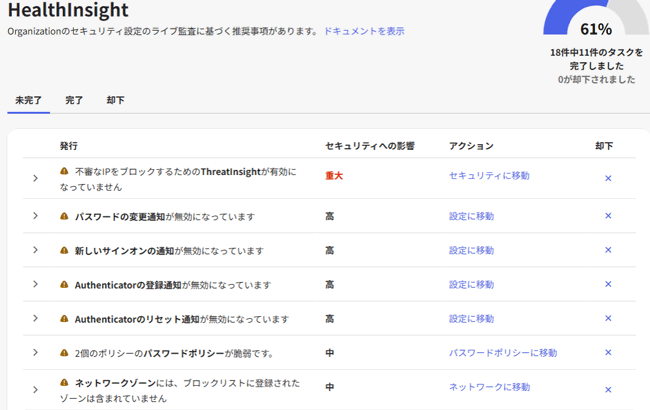Dismiss the Authenticatorのリセット通知 task via X icon
The image size is (650, 410).
click(x=607, y=319)
